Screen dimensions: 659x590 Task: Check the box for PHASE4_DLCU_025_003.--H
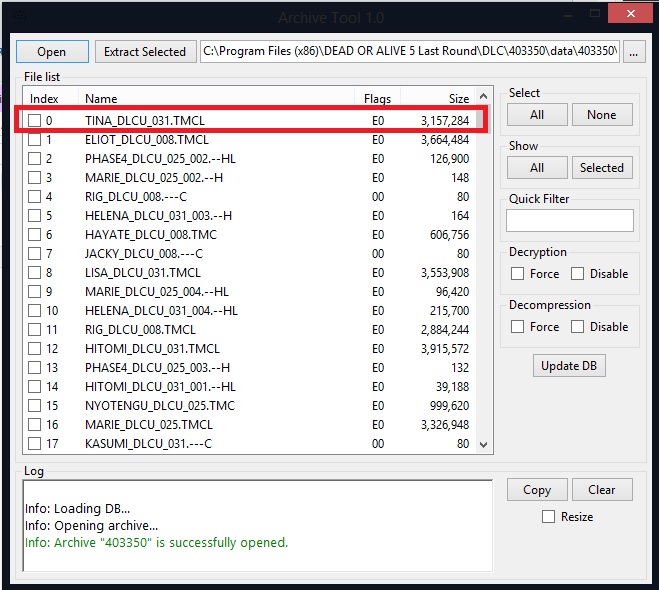pyautogui.click(x=34, y=368)
